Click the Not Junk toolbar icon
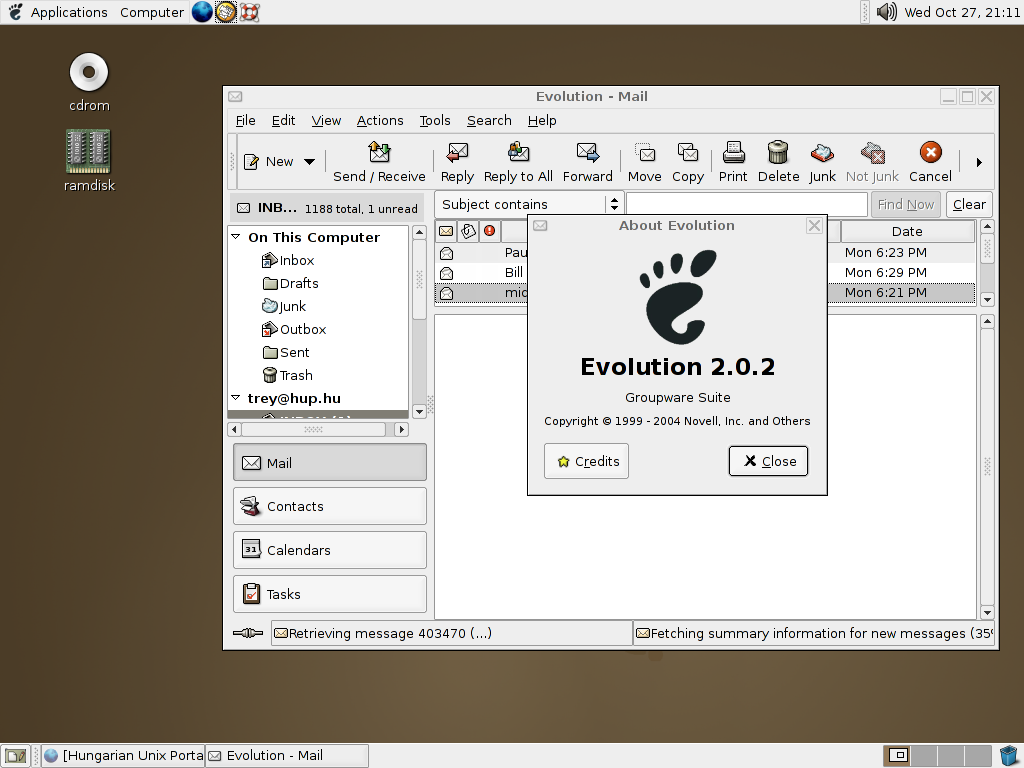The image size is (1024, 768). [x=872, y=153]
